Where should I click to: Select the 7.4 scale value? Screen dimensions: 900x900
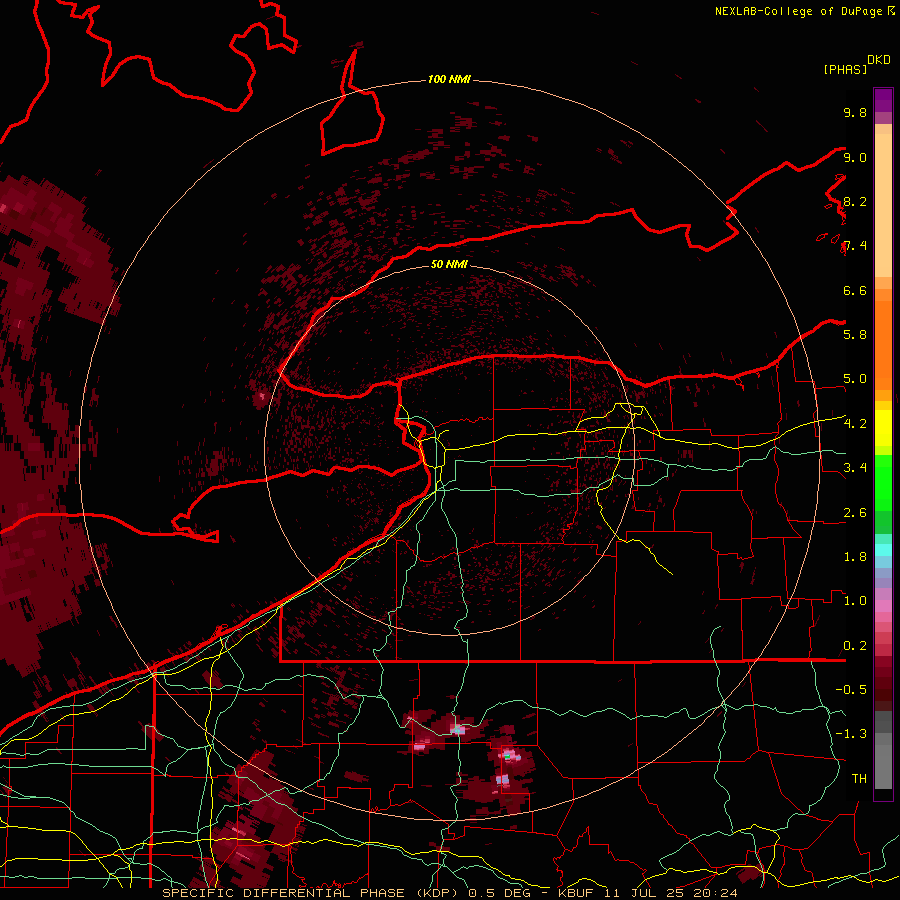[x=855, y=246]
